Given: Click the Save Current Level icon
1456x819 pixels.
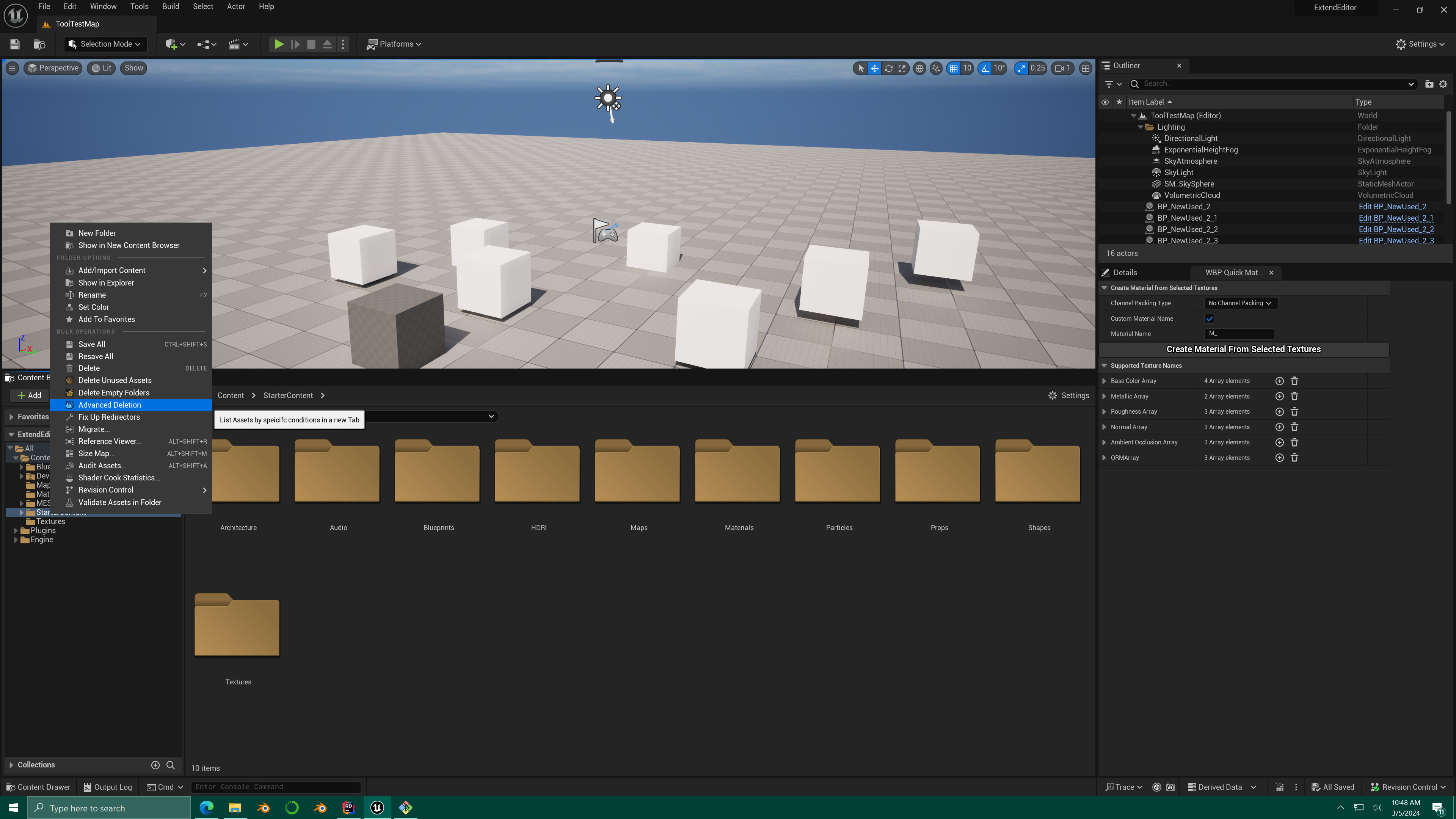Looking at the screenshot, I should click(14, 44).
